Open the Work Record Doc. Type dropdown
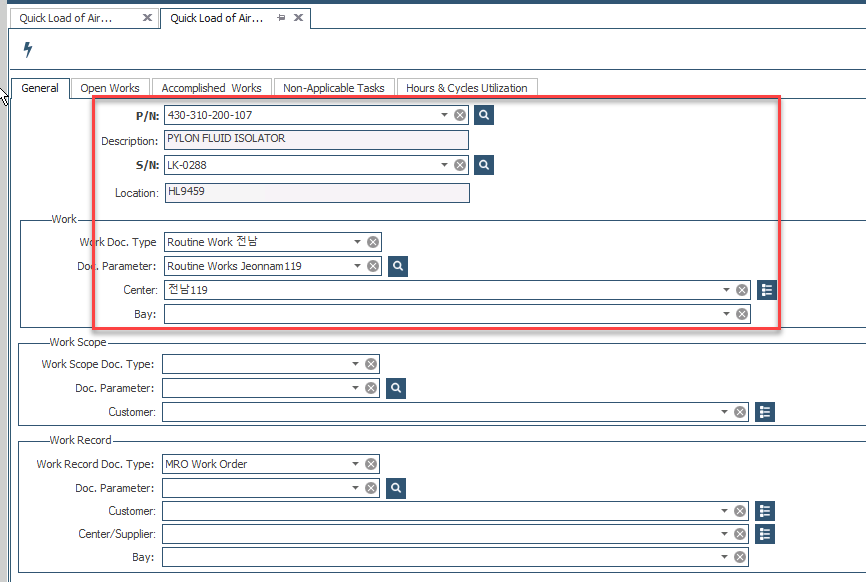 tap(355, 464)
